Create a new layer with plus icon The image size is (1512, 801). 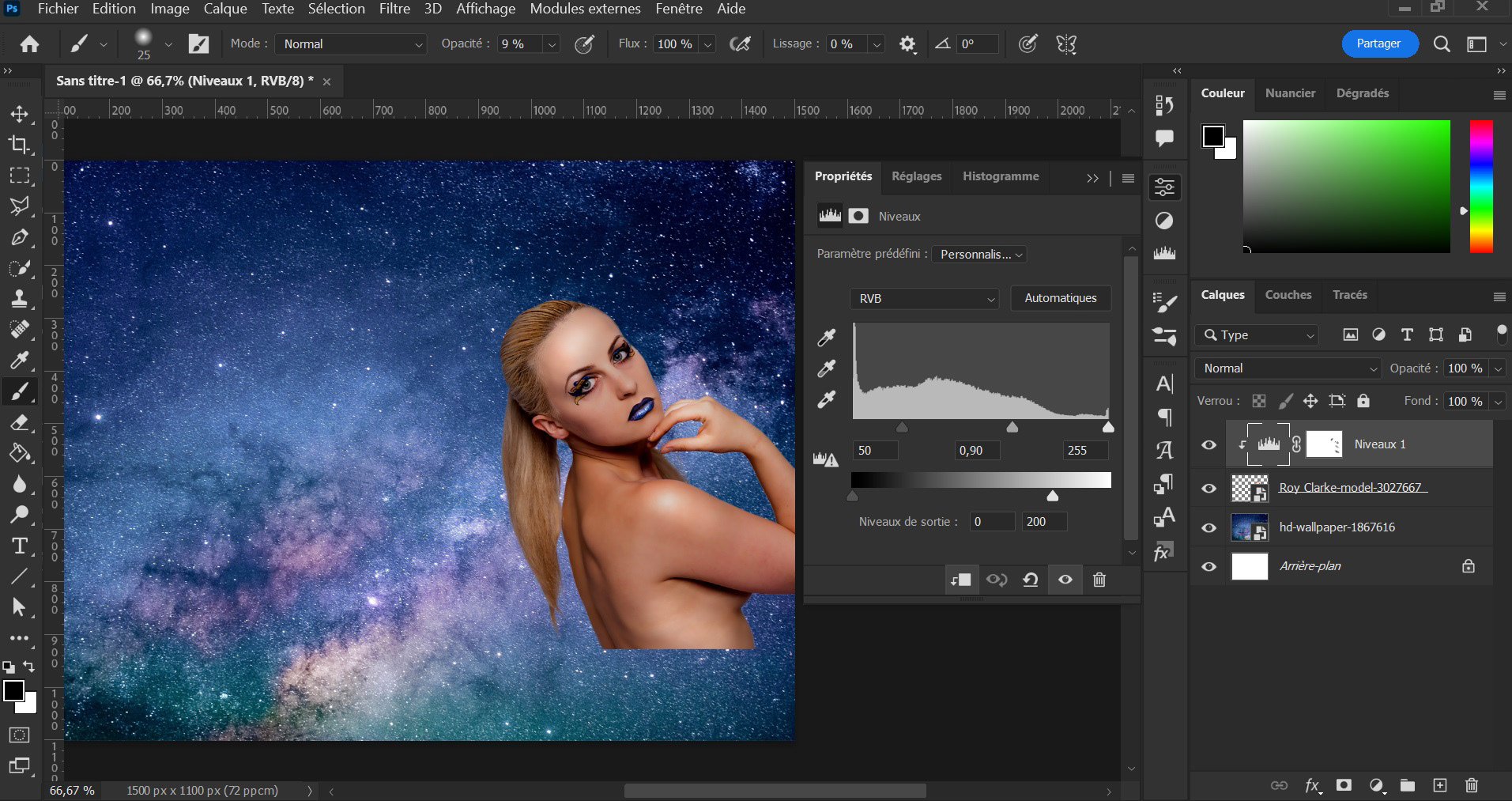pos(1440,785)
